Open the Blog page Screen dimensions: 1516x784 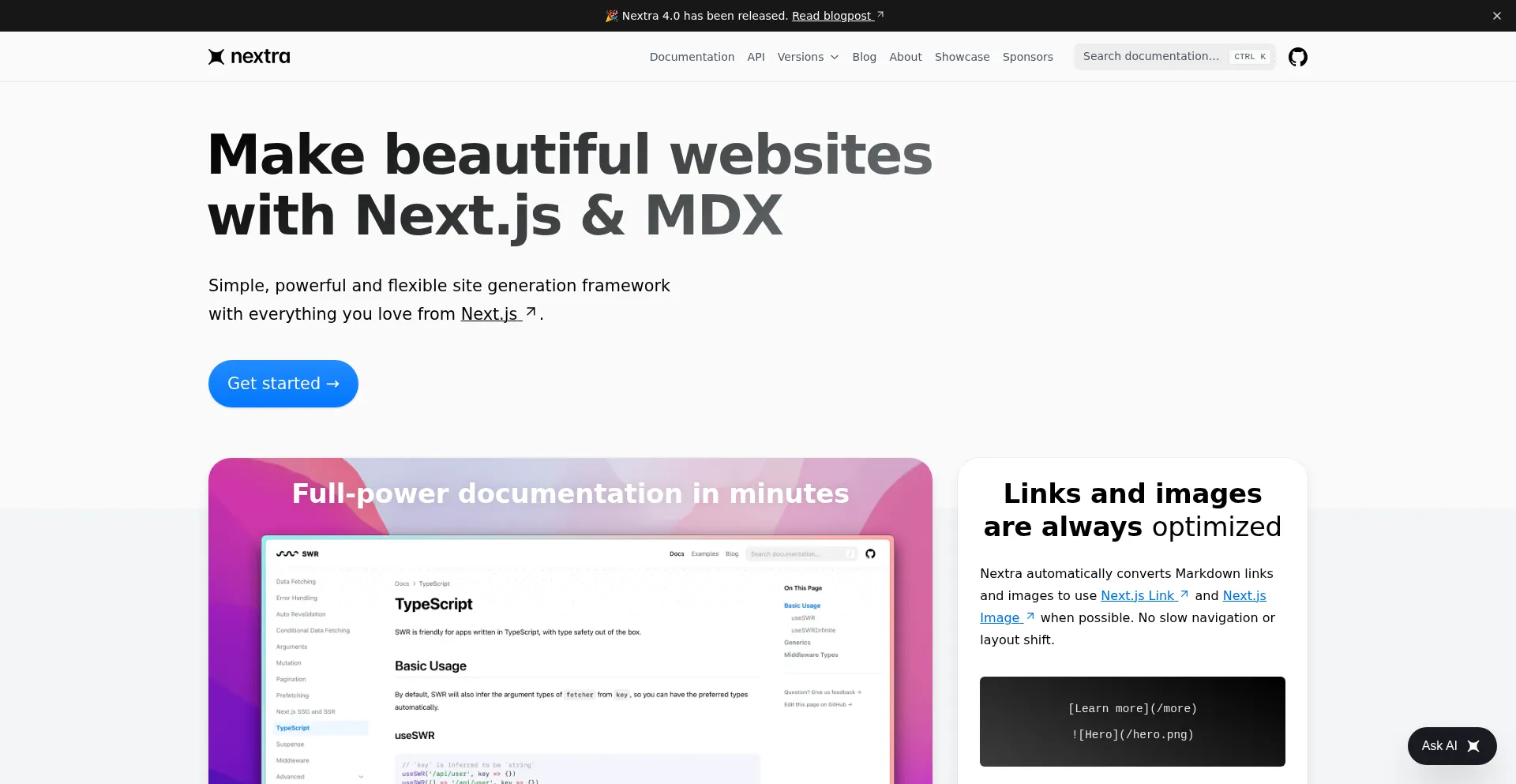pos(864,57)
